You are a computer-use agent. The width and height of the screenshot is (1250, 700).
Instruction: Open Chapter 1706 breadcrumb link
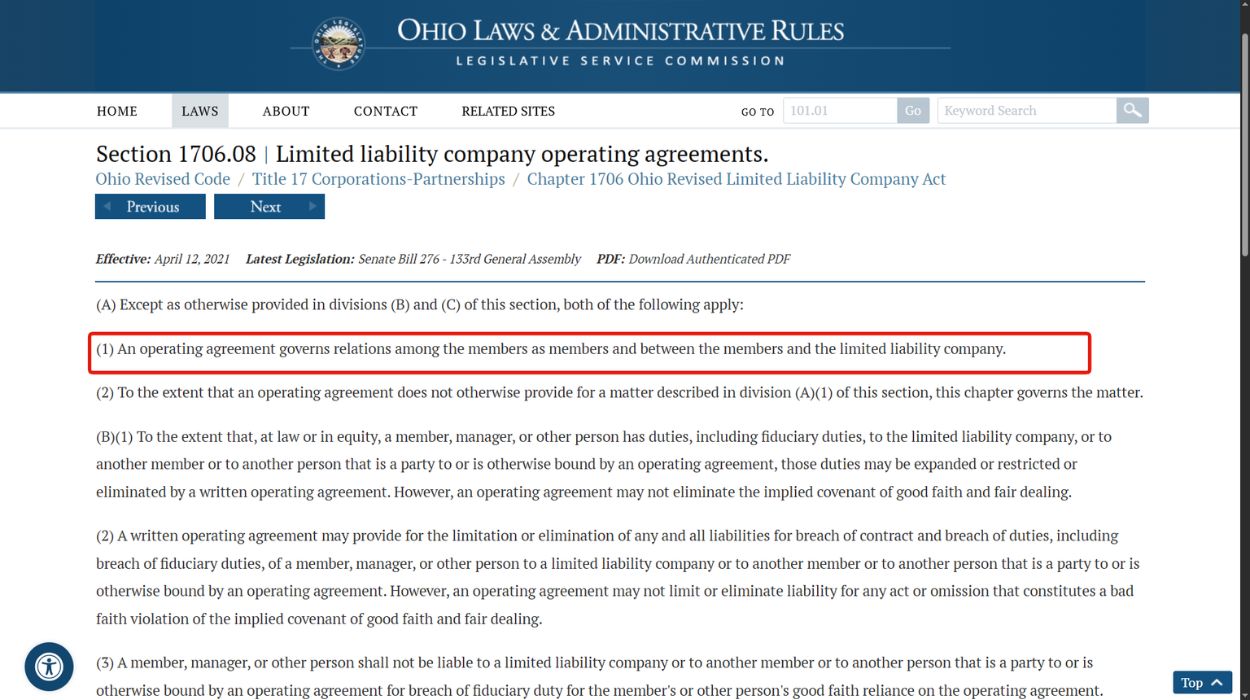point(736,180)
